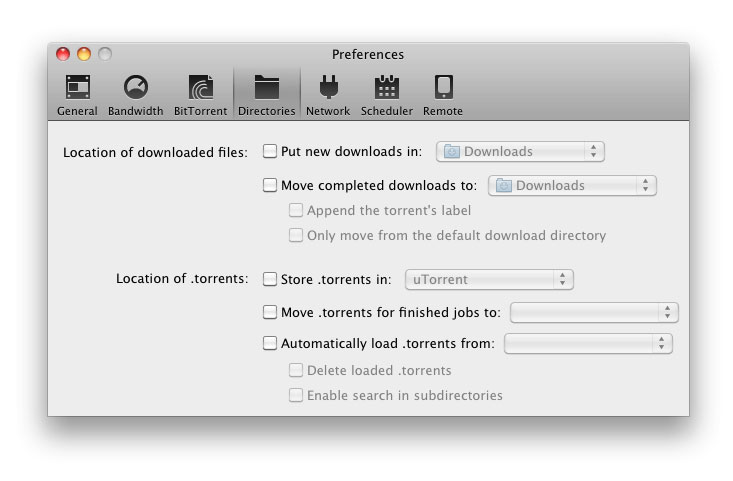The image size is (733, 481).
Task: Click the yellow minimize window button
Action: click(x=84, y=54)
